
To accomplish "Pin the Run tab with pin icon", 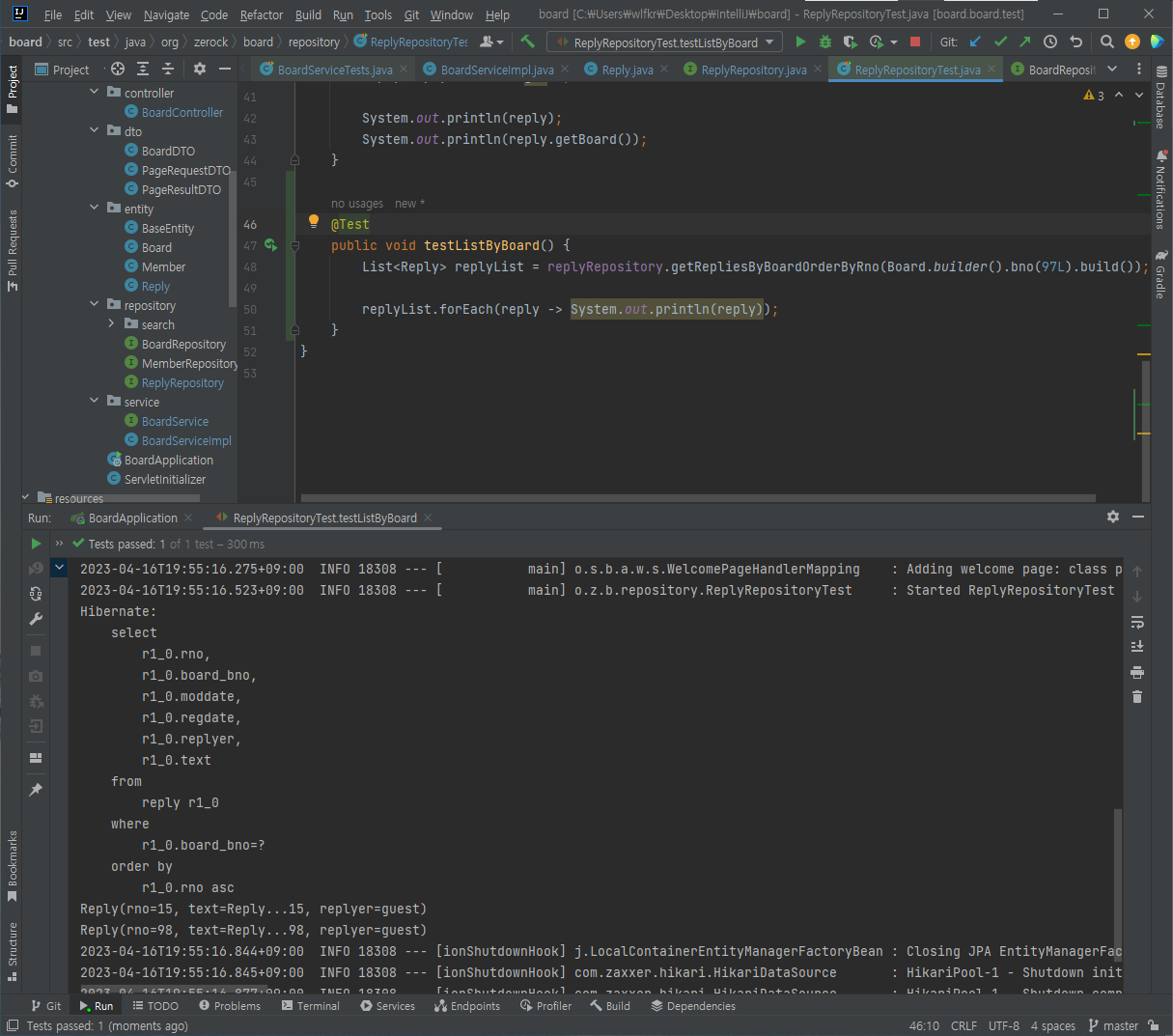I will coord(36,790).
